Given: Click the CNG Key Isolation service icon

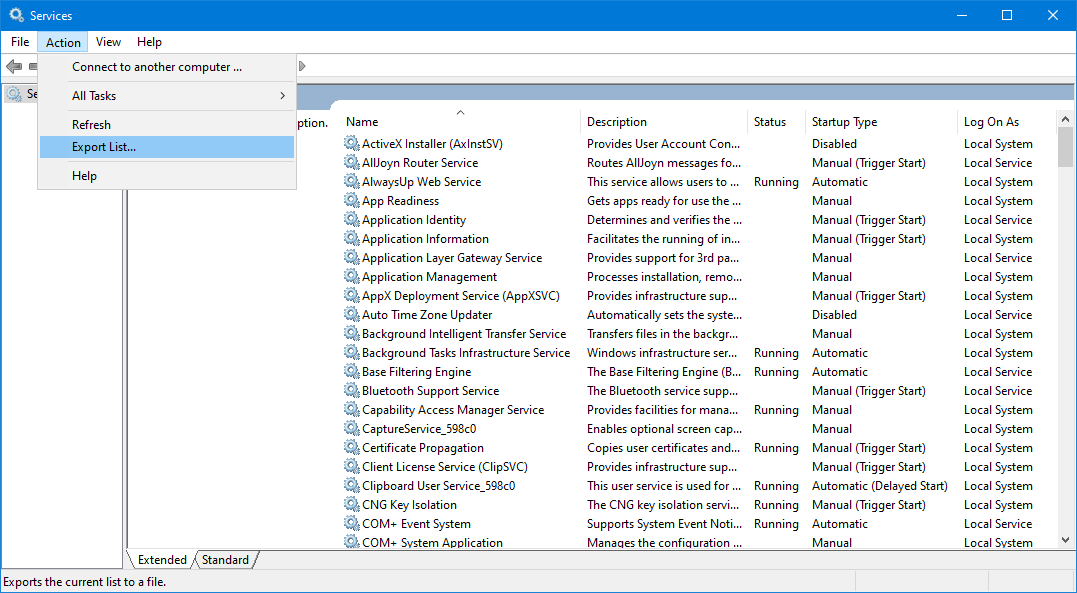Looking at the screenshot, I should pos(352,504).
